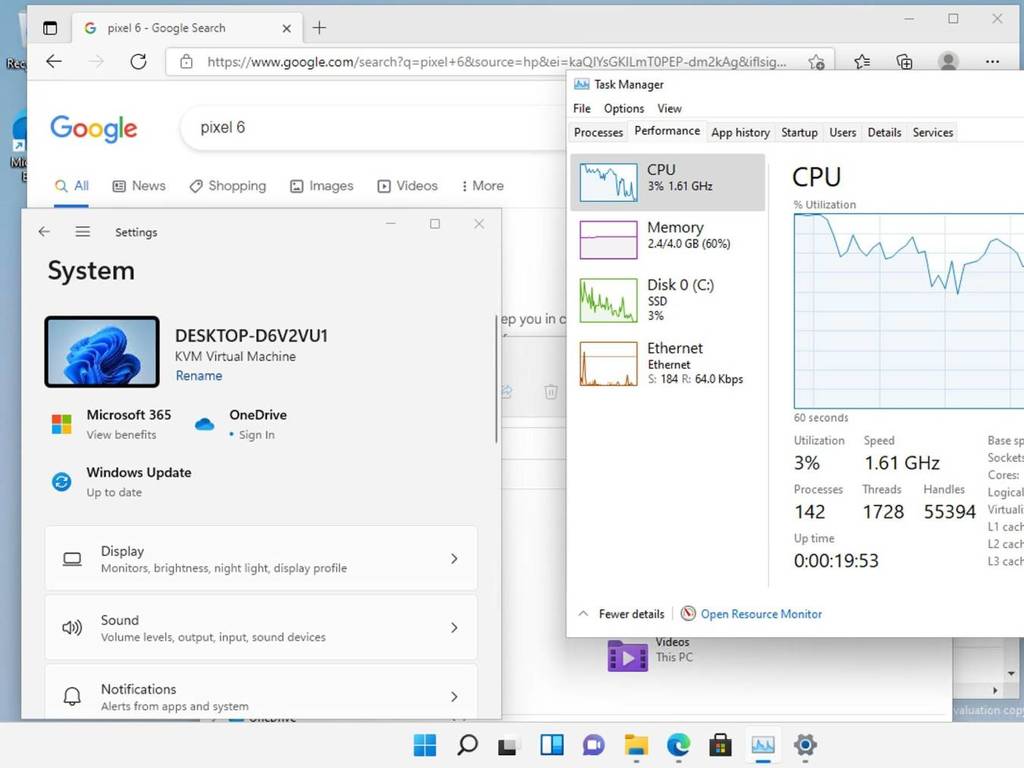Select the Performance tab
Image resolution: width=1024 pixels, height=768 pixels.
point(667,131)
